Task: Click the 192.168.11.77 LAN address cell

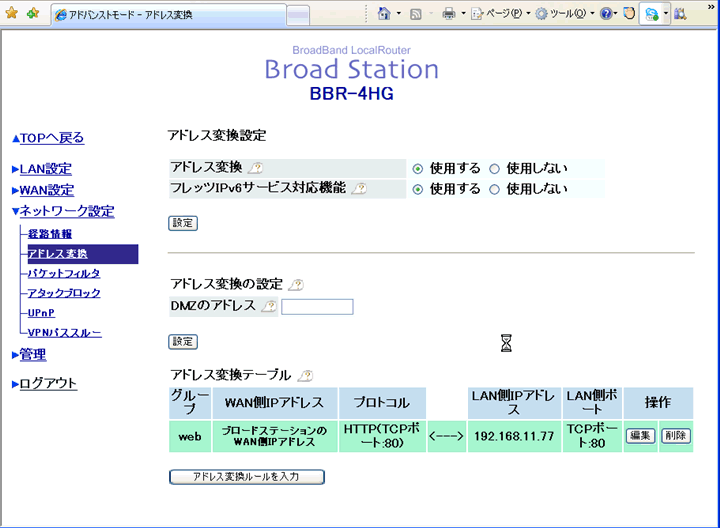Action: (x=514, y=436)
